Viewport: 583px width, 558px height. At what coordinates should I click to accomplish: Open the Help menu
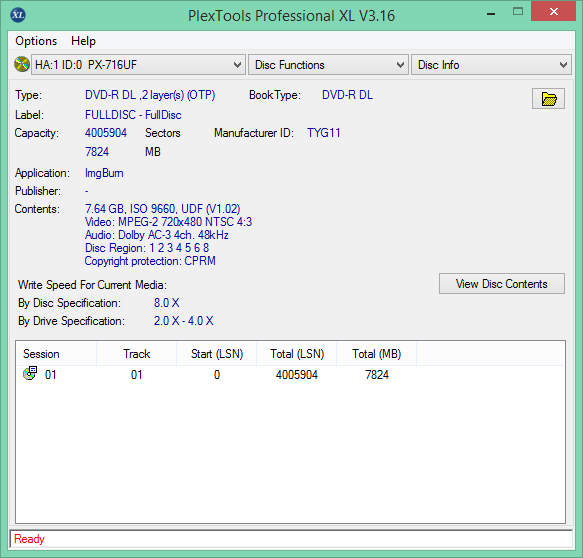83,41
